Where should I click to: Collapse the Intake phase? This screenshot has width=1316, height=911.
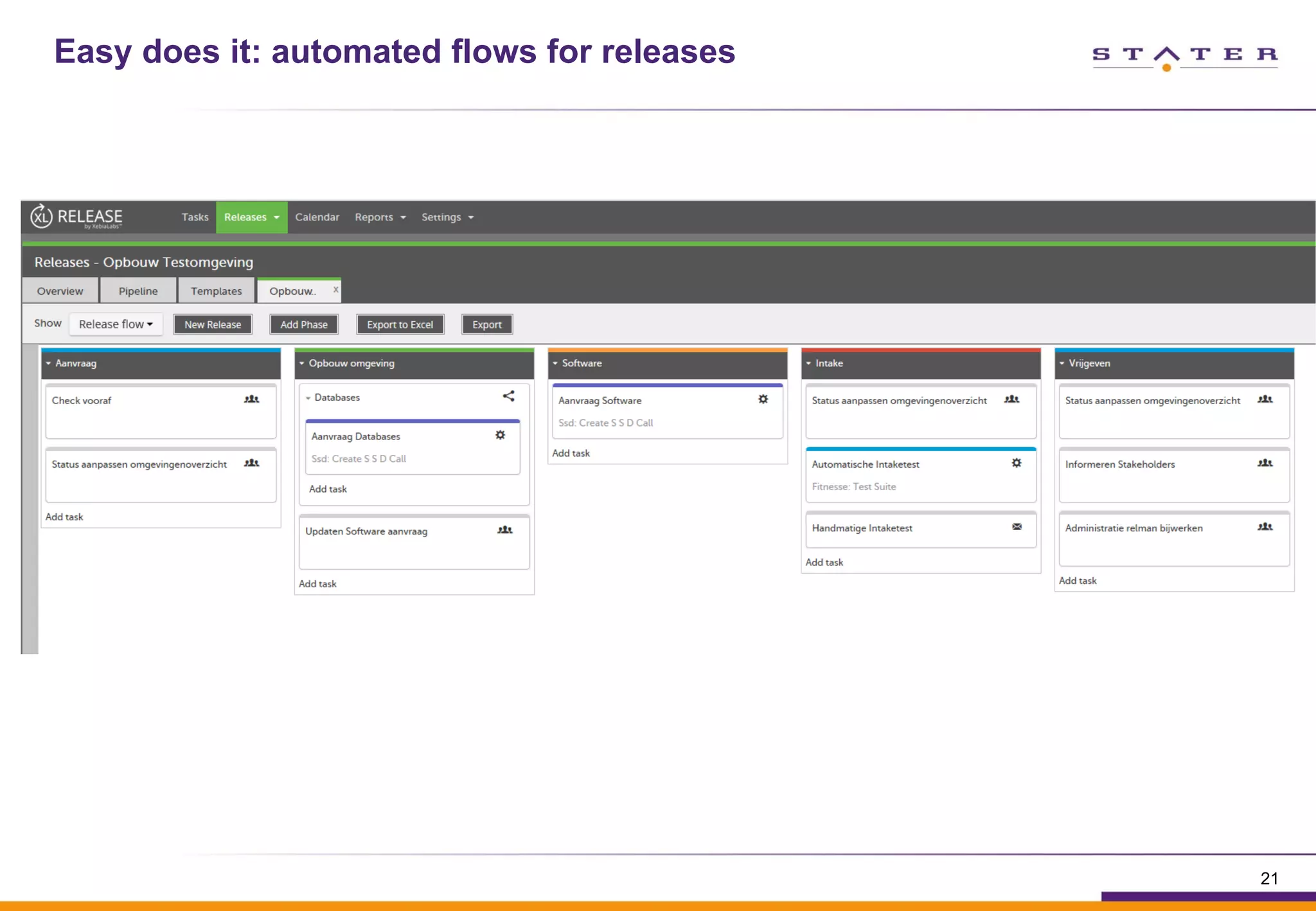tap(808, 364)
